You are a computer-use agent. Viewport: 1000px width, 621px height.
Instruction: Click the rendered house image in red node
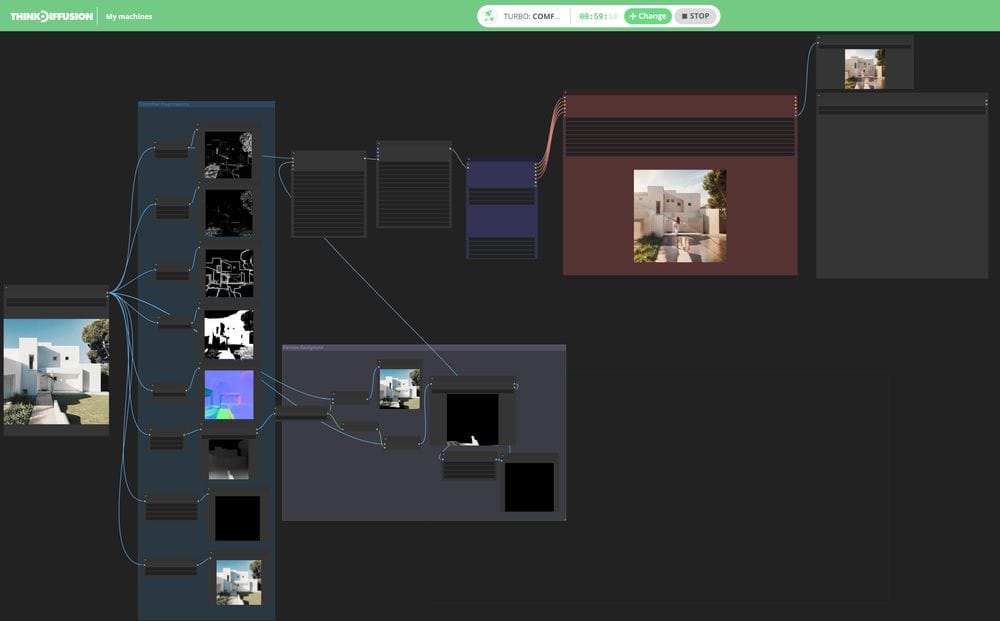[679, 214]
